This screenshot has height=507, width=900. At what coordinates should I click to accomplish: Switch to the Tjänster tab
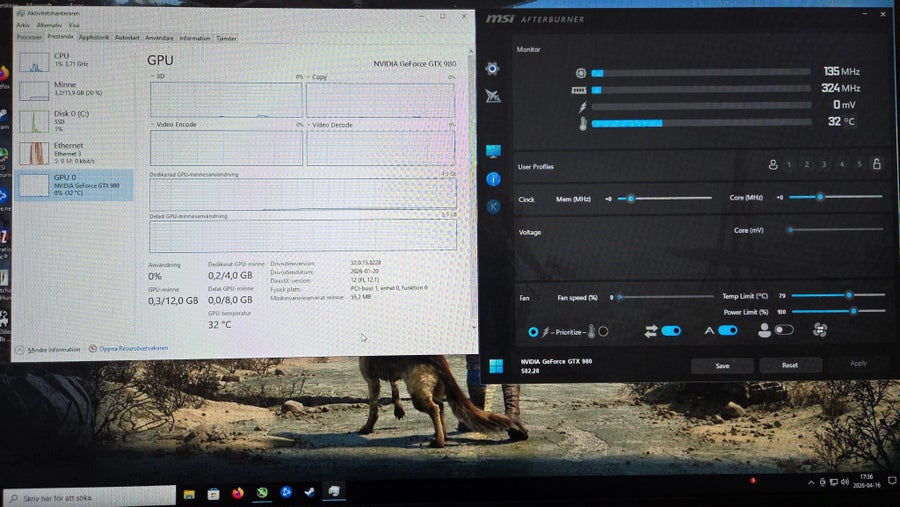pos(226,38)
